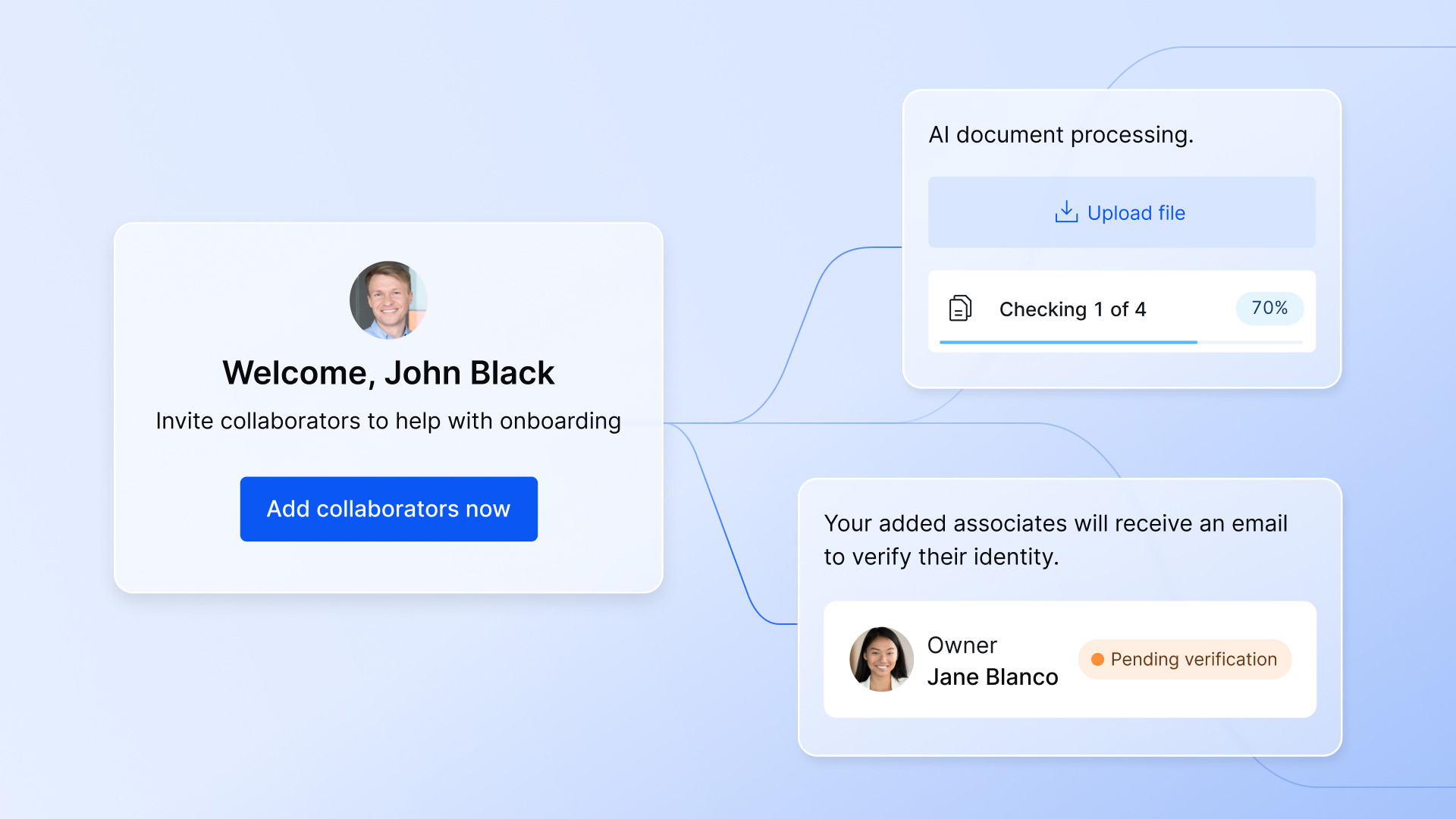1456x819 pixels.
Task: Click Jane Blanco's profile photo
Action: tap(881, 658)
